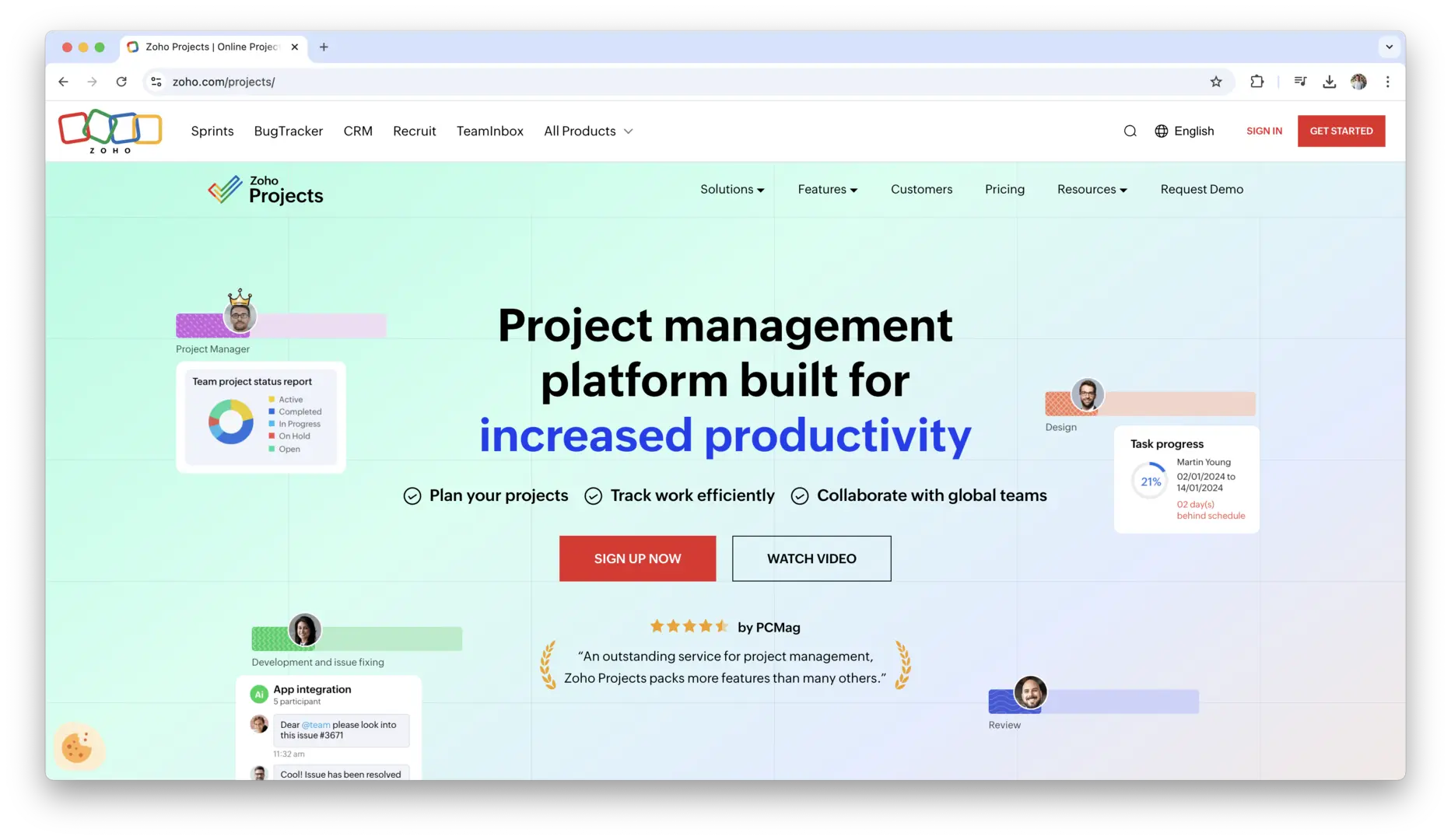Click the Chrome profile avatar
Viewport: 1451px width, 840px height.
1358,82
